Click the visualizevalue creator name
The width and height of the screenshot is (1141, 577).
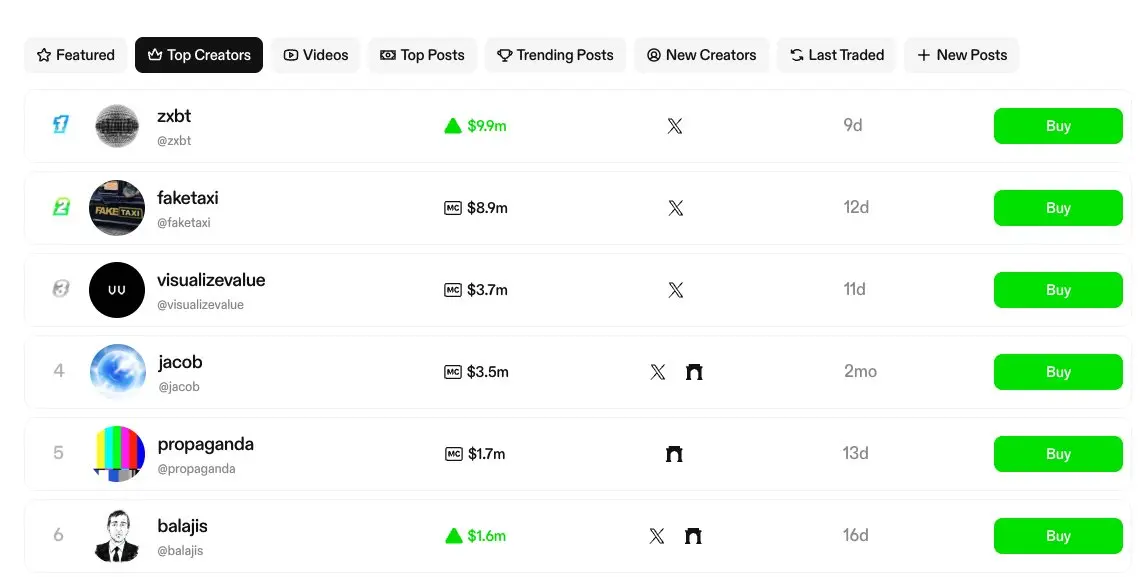(211, 280)
